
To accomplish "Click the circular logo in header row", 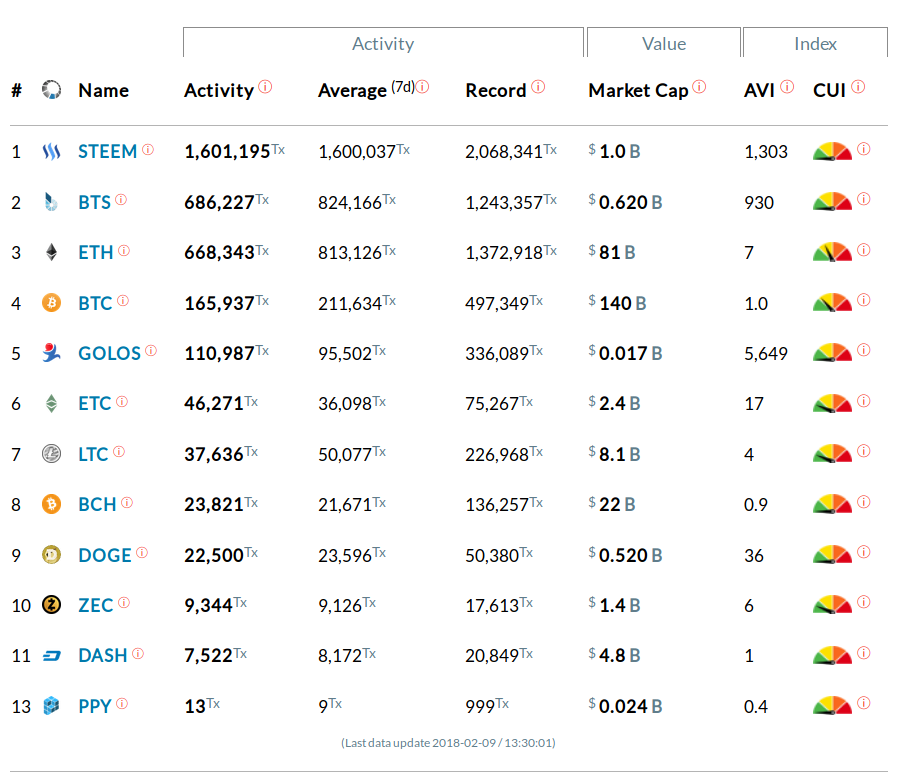I will coord(51,90).
